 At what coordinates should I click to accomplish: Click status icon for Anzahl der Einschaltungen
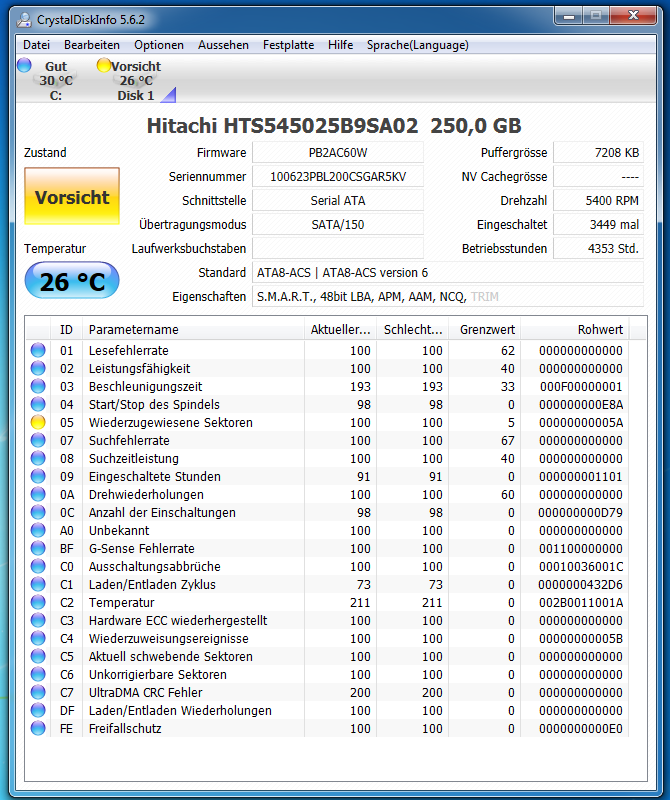click(38, 512)
